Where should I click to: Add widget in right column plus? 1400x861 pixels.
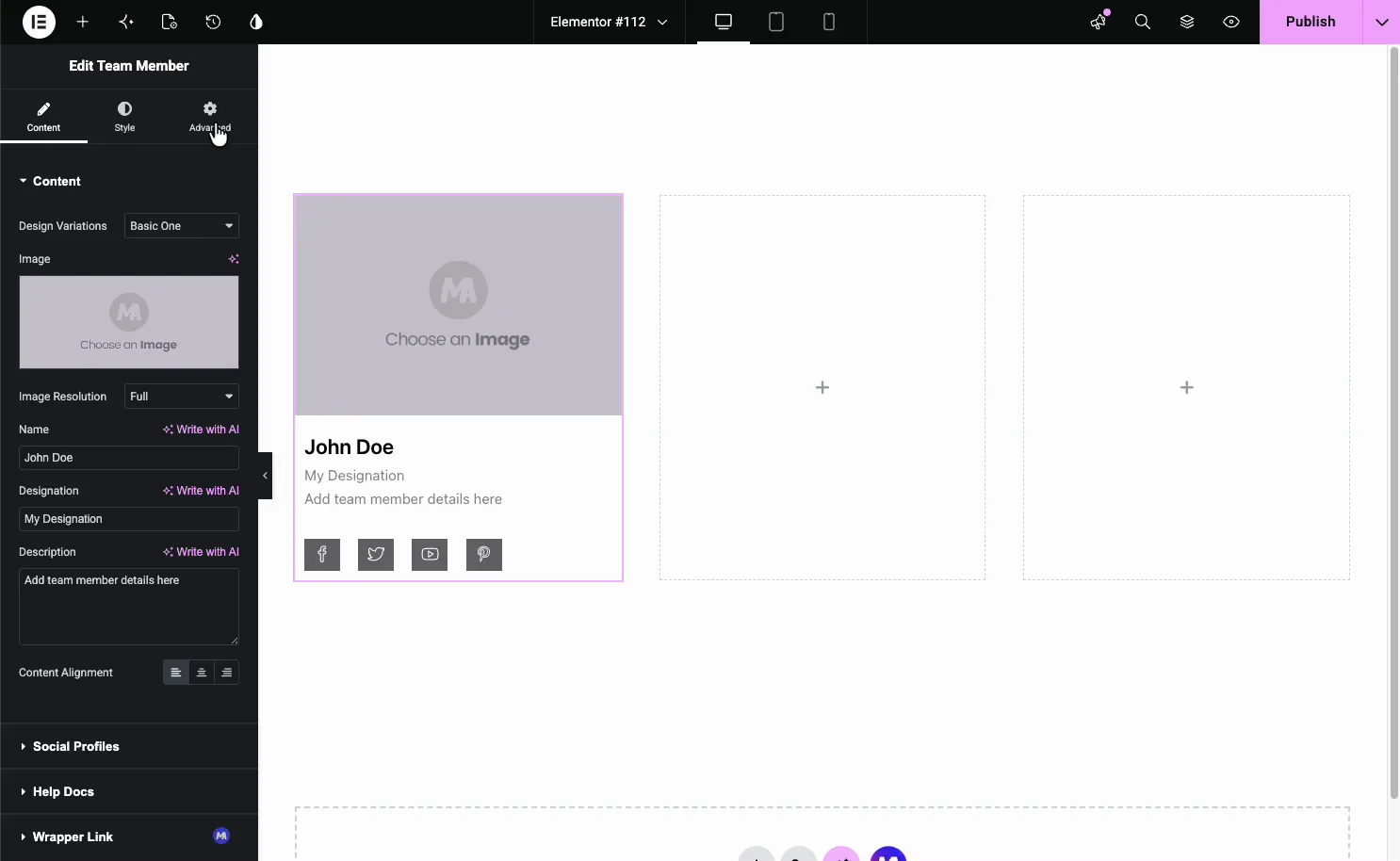1187,387
